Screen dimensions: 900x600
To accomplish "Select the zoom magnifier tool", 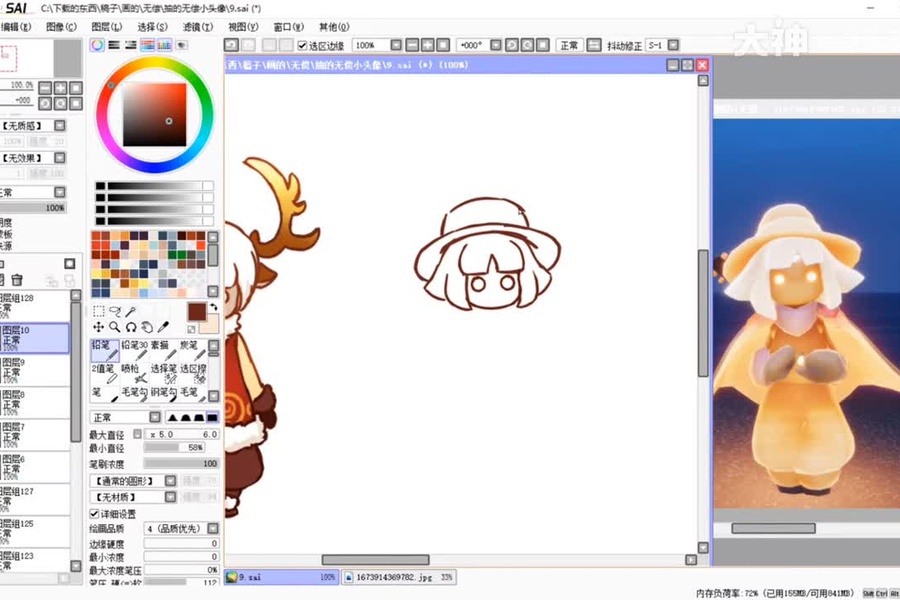I will 115,327.
